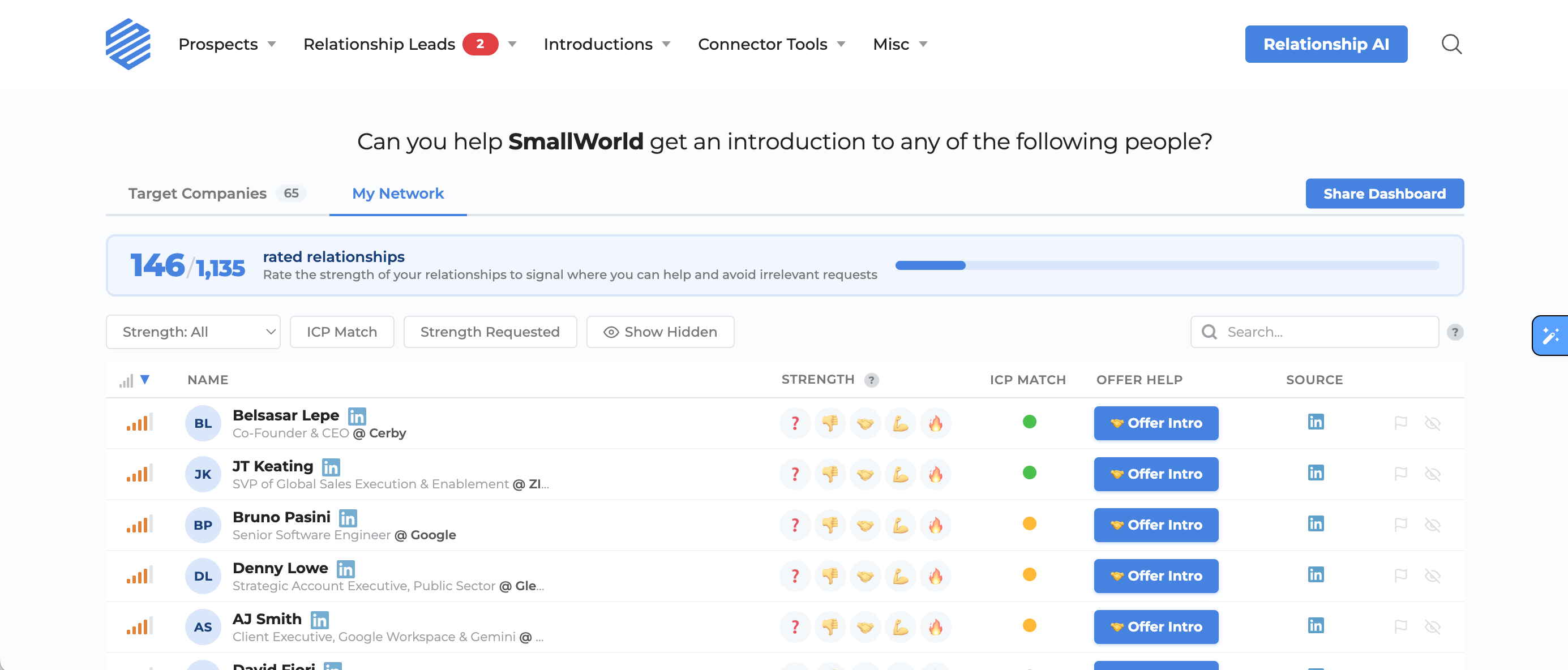Hide Bruno Pasini using crossed-eye icon

click(1432, 525)
